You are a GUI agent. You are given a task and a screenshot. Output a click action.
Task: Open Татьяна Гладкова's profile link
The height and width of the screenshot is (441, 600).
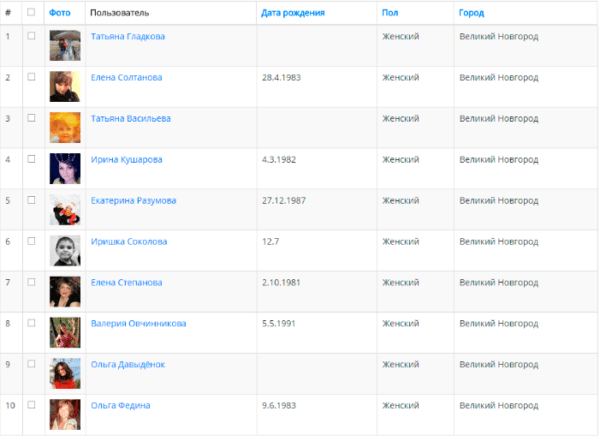128,36
